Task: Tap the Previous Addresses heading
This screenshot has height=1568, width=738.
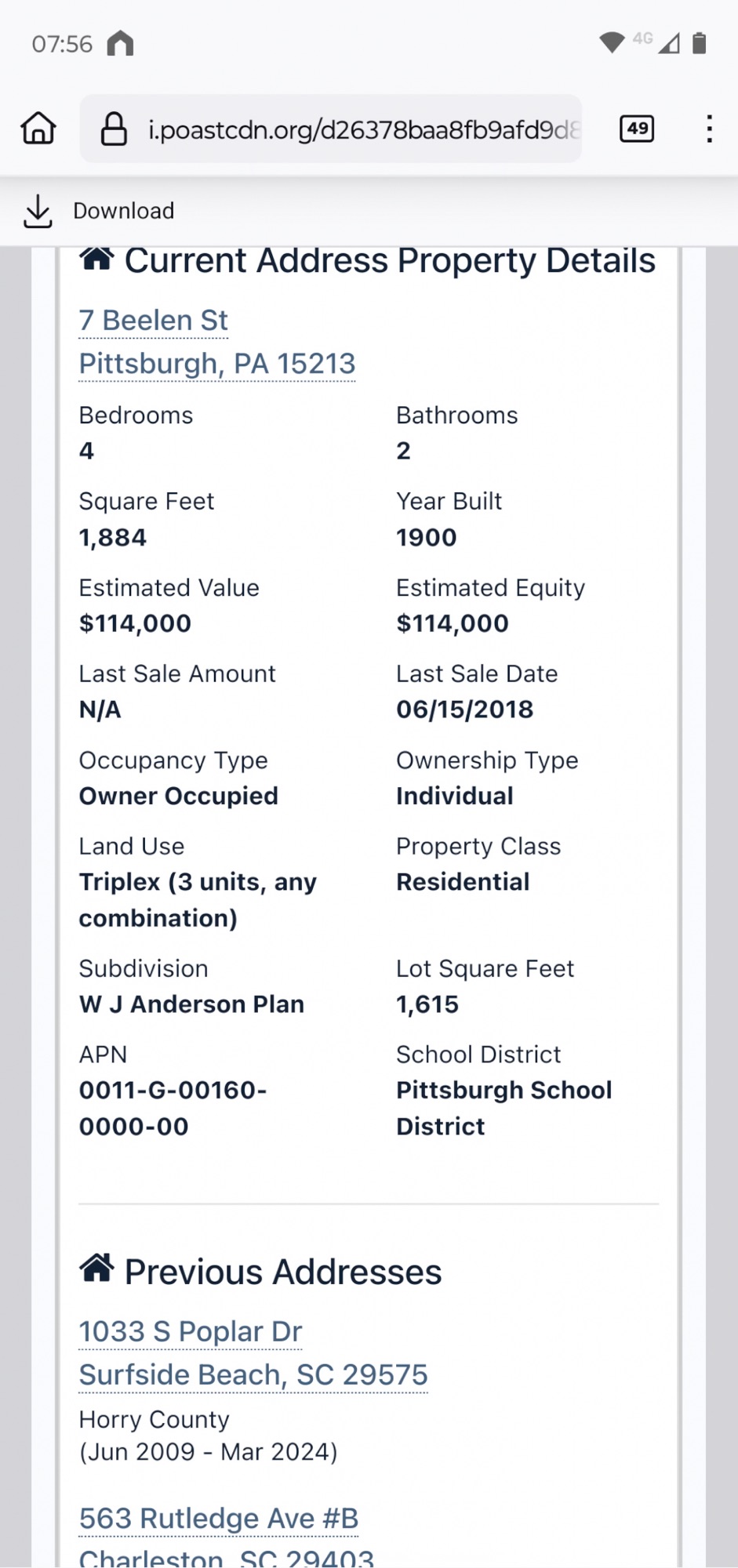Action: point(283,1272)
